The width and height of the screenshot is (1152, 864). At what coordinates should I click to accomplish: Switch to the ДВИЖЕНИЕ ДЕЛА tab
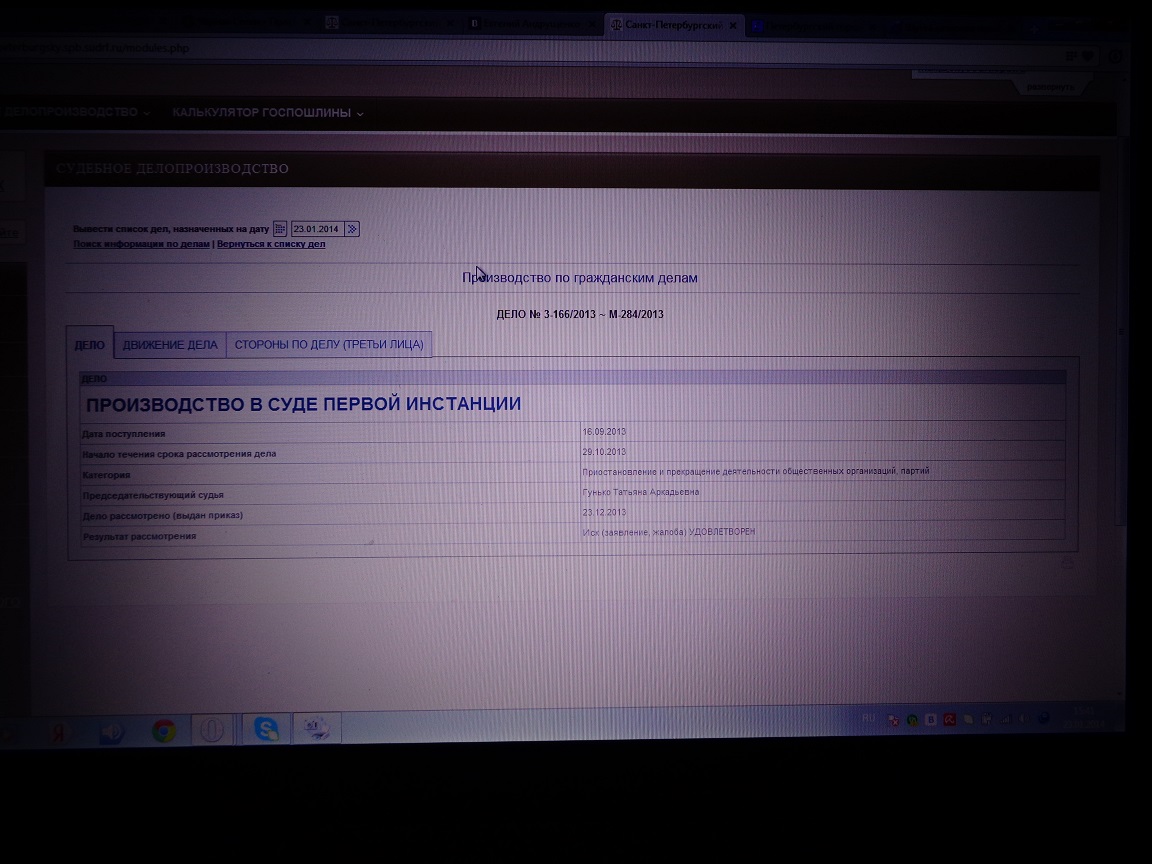click(x=170, y=345)
